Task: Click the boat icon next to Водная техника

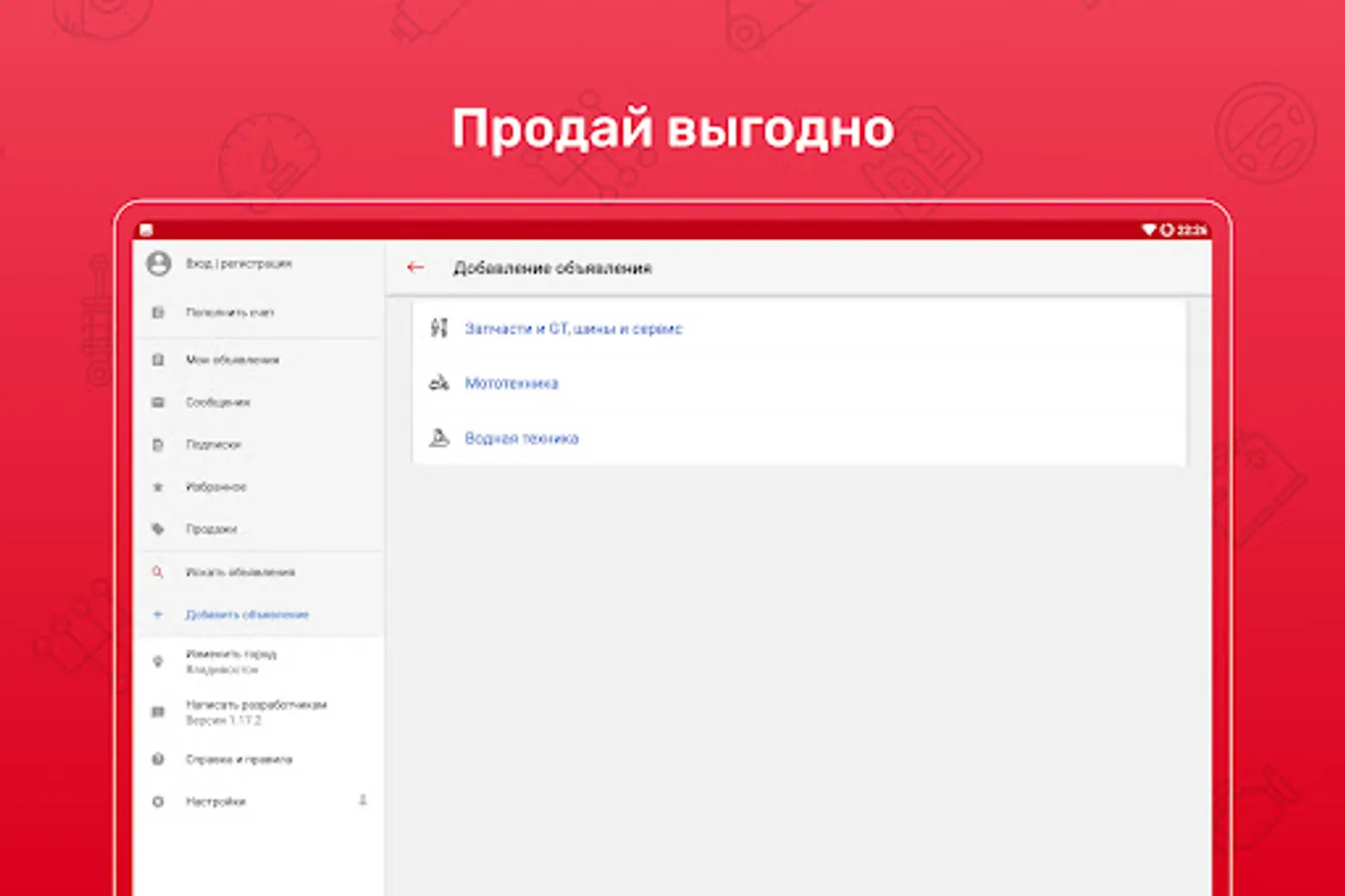Action: (x=439, y=437)
